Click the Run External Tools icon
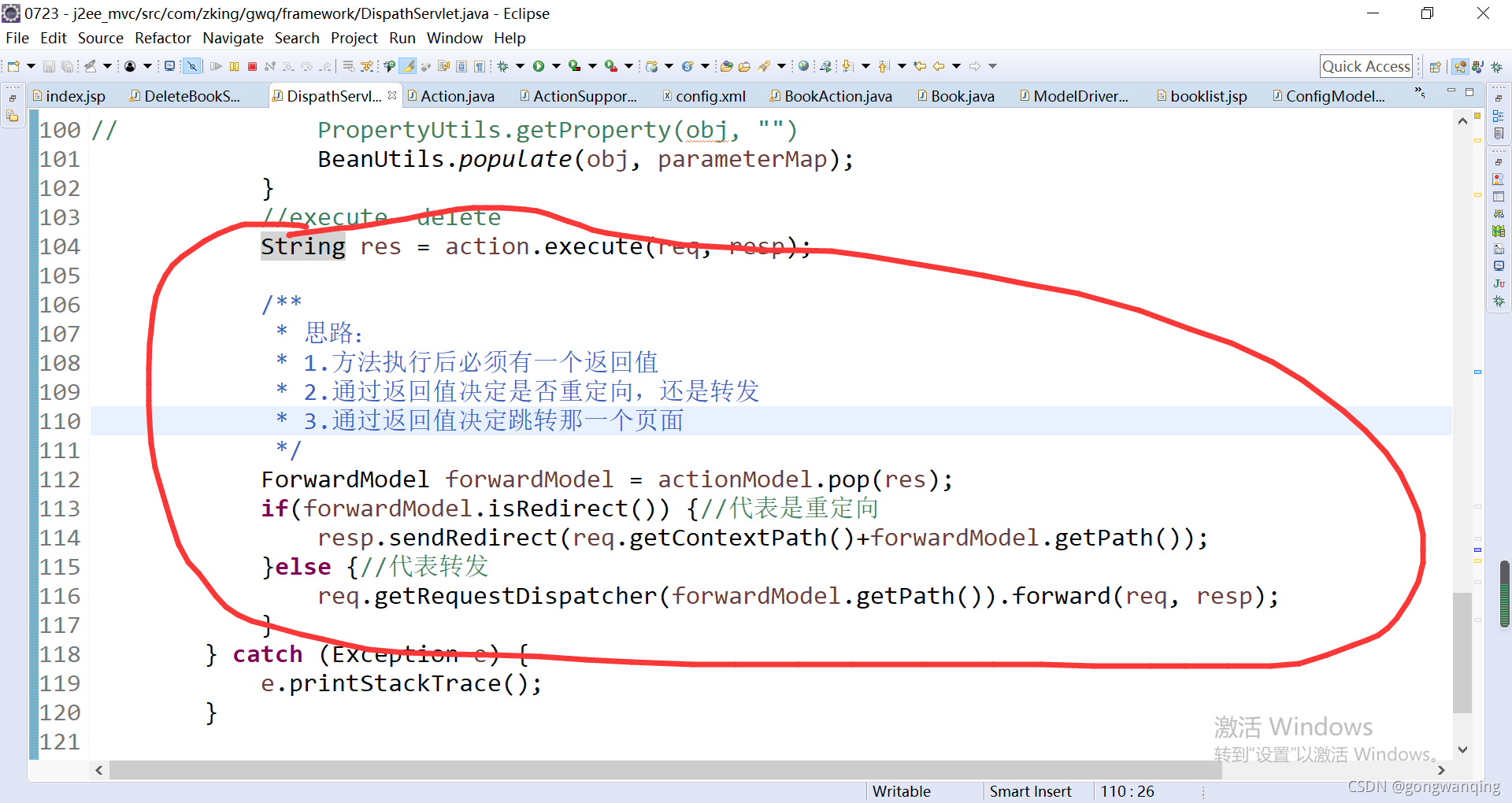This screenshot has height=803, width=1512. [x=611, y=66]
